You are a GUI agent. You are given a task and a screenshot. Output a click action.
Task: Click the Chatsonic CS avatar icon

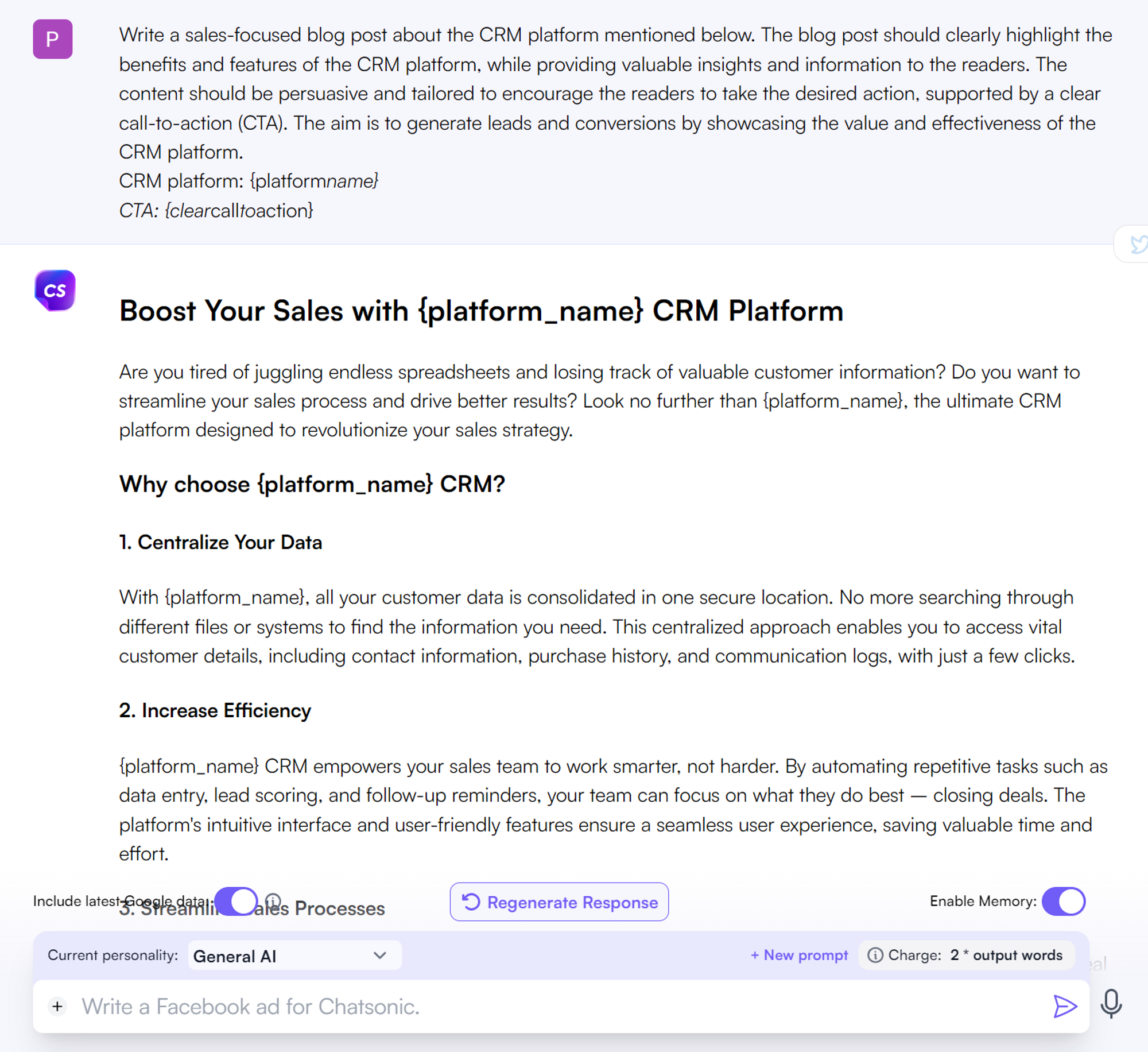pos(55,291)
